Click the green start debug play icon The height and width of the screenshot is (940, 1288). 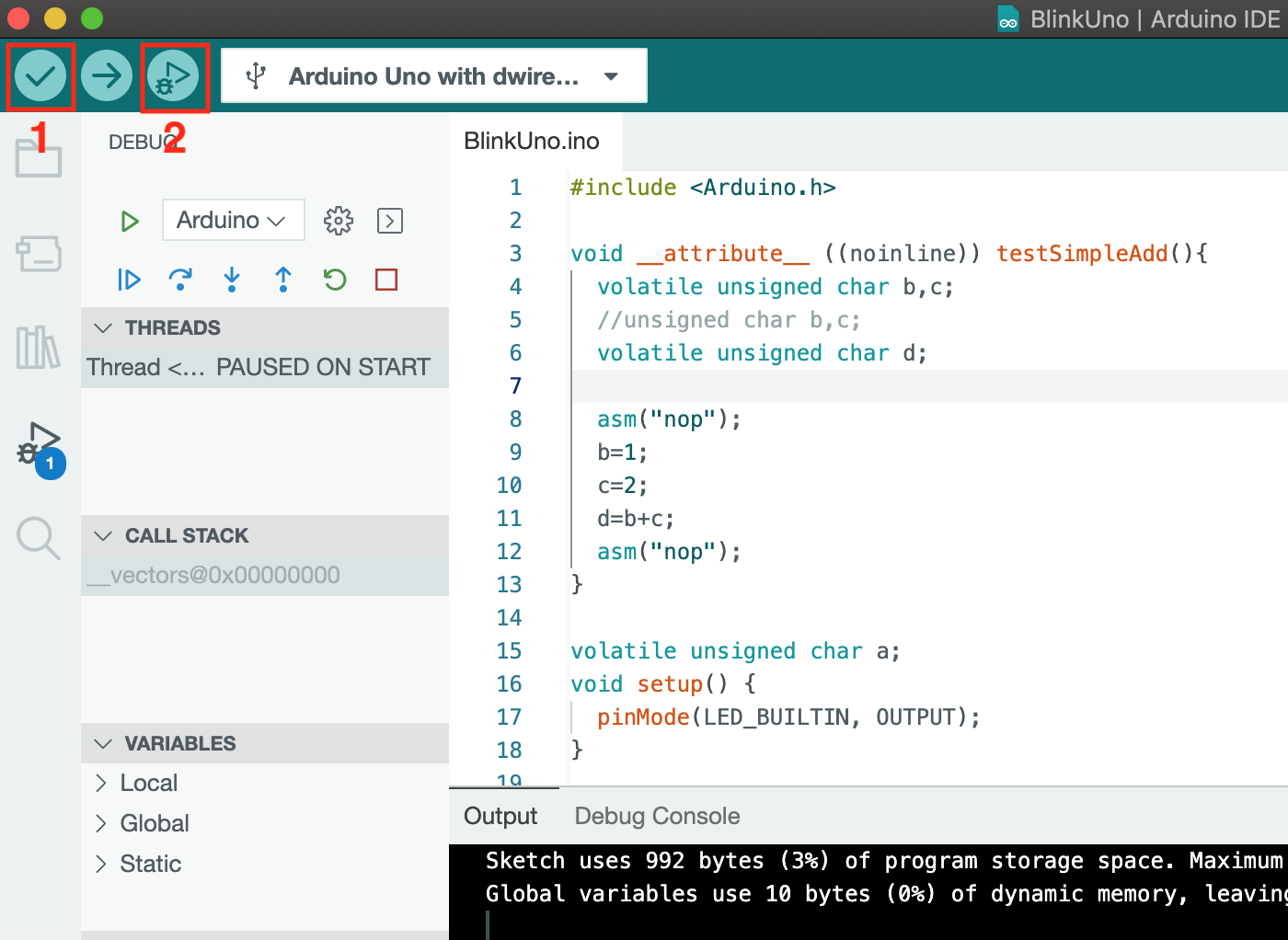coord(130,221)
